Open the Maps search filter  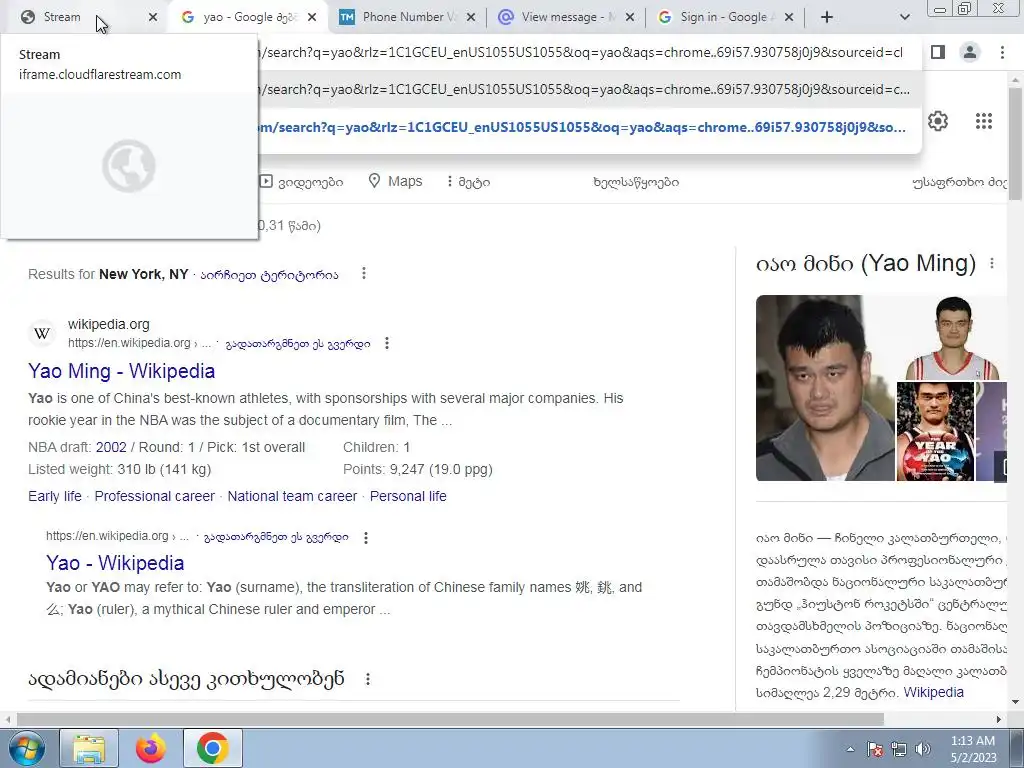pyautogui.click(x=396, y=182)
